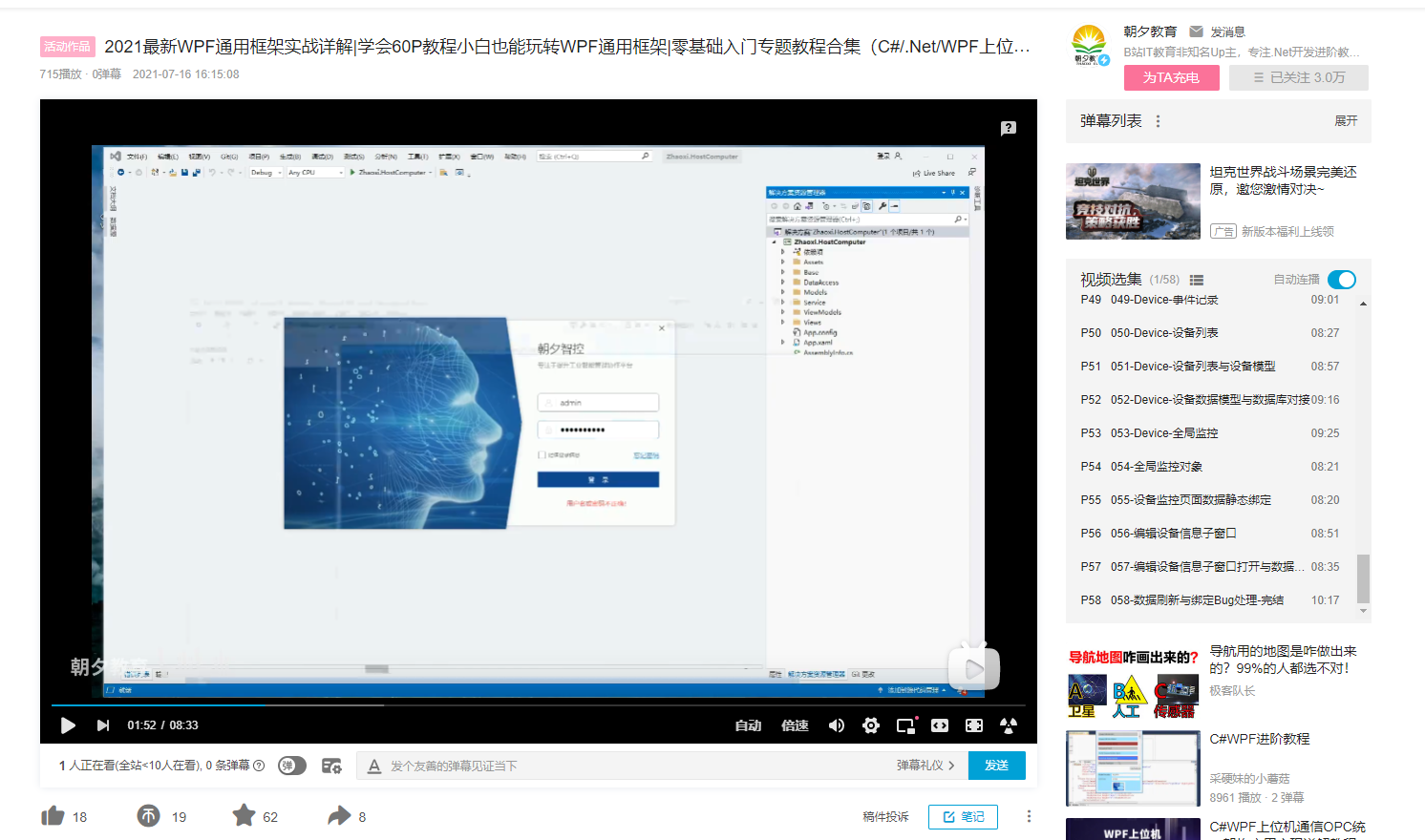
Task: Open 弹幕礼仪 etiquette link
Action: [x=925, y=766]
